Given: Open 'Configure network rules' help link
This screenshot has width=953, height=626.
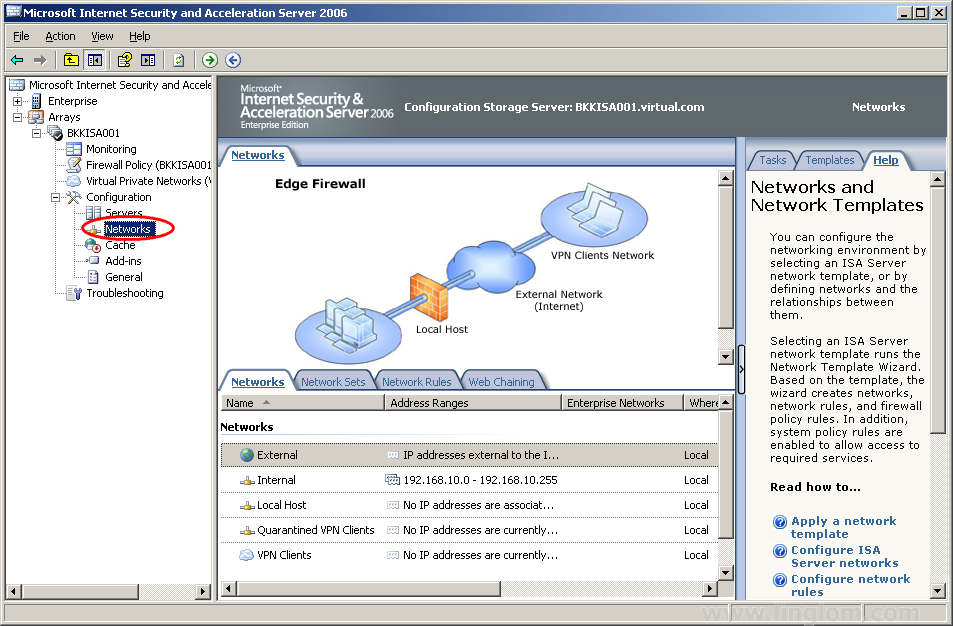Looking at the screenshot, I should [850, 585].
